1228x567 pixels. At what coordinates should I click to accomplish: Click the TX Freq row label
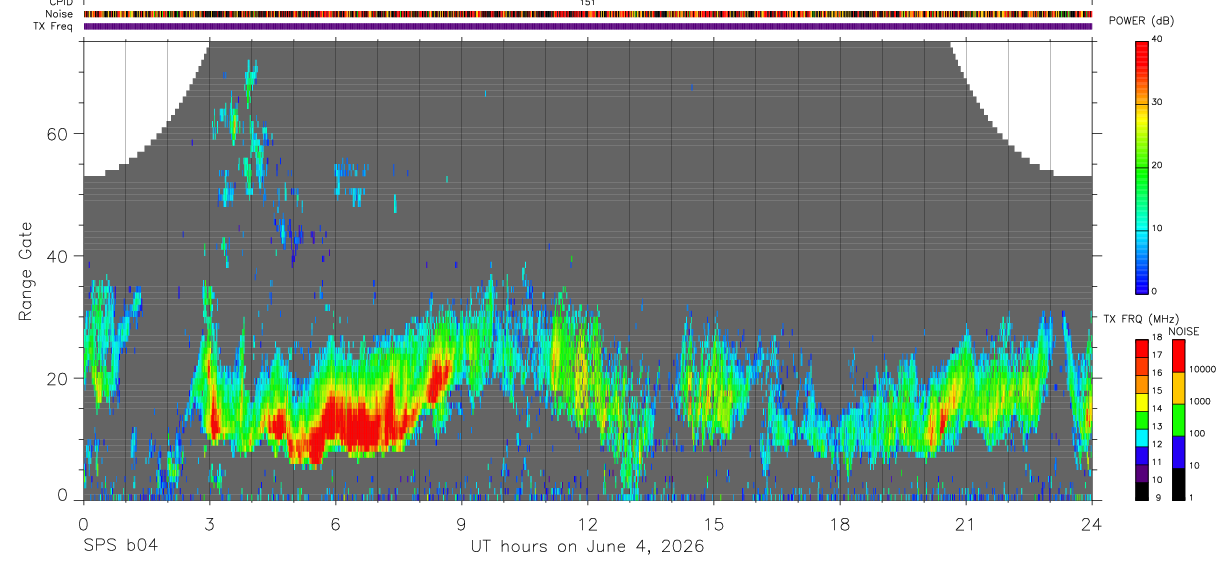point(53,26)
